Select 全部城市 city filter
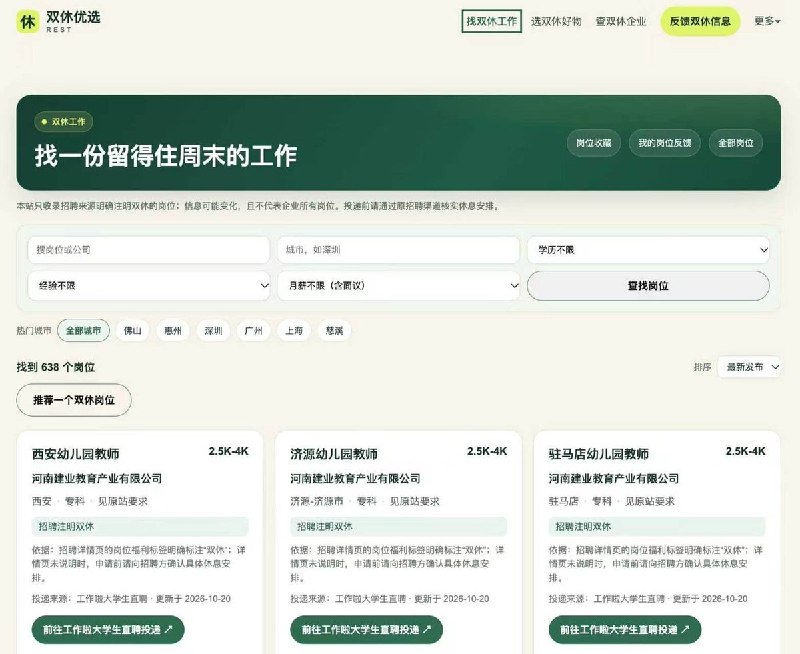The image size is (800, 654). (83, 331)
